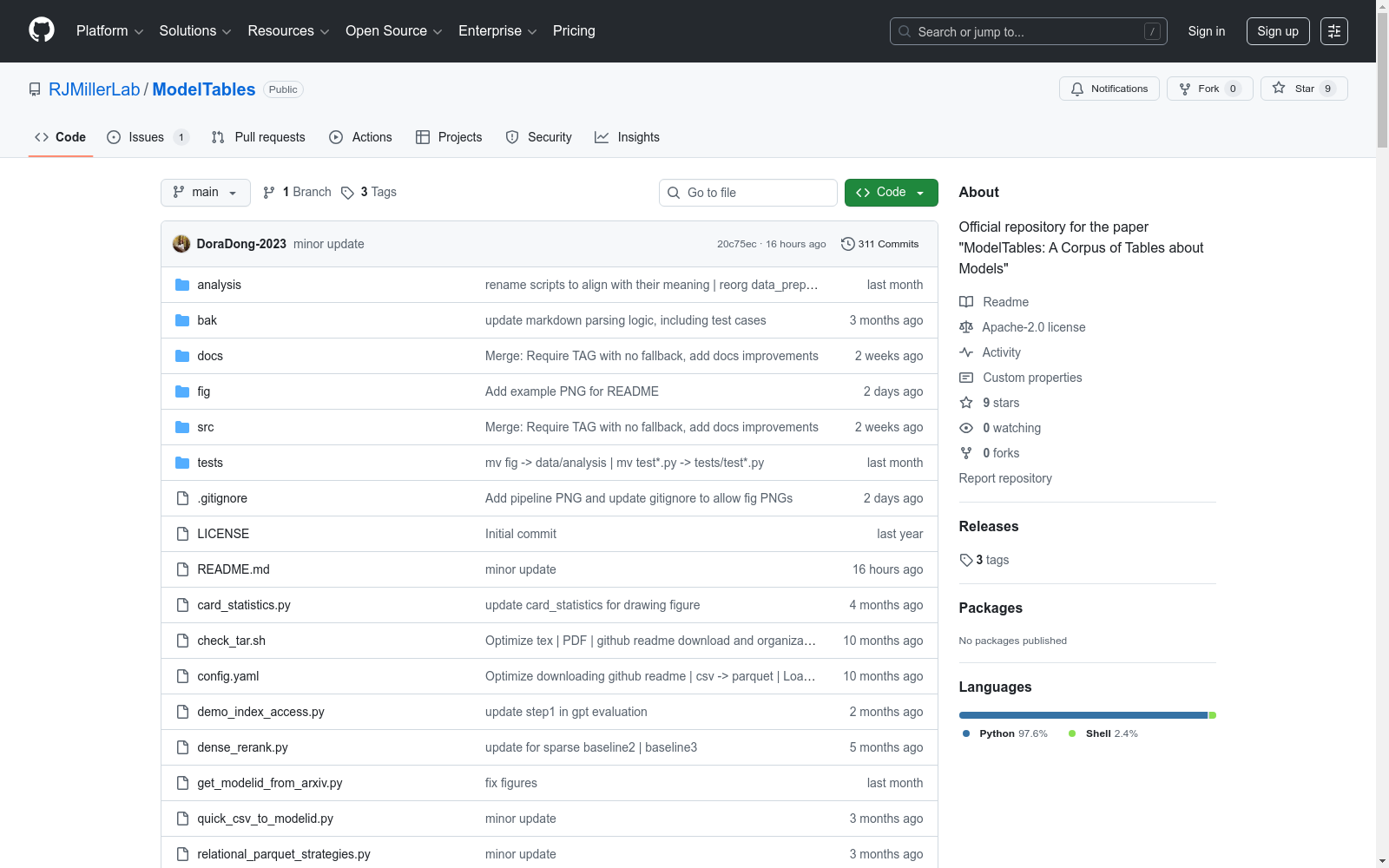This screenshot has height=868, width=1389.
Task: Click the tests folder icon
Action: pyautogui.click(x=182, y=463)
